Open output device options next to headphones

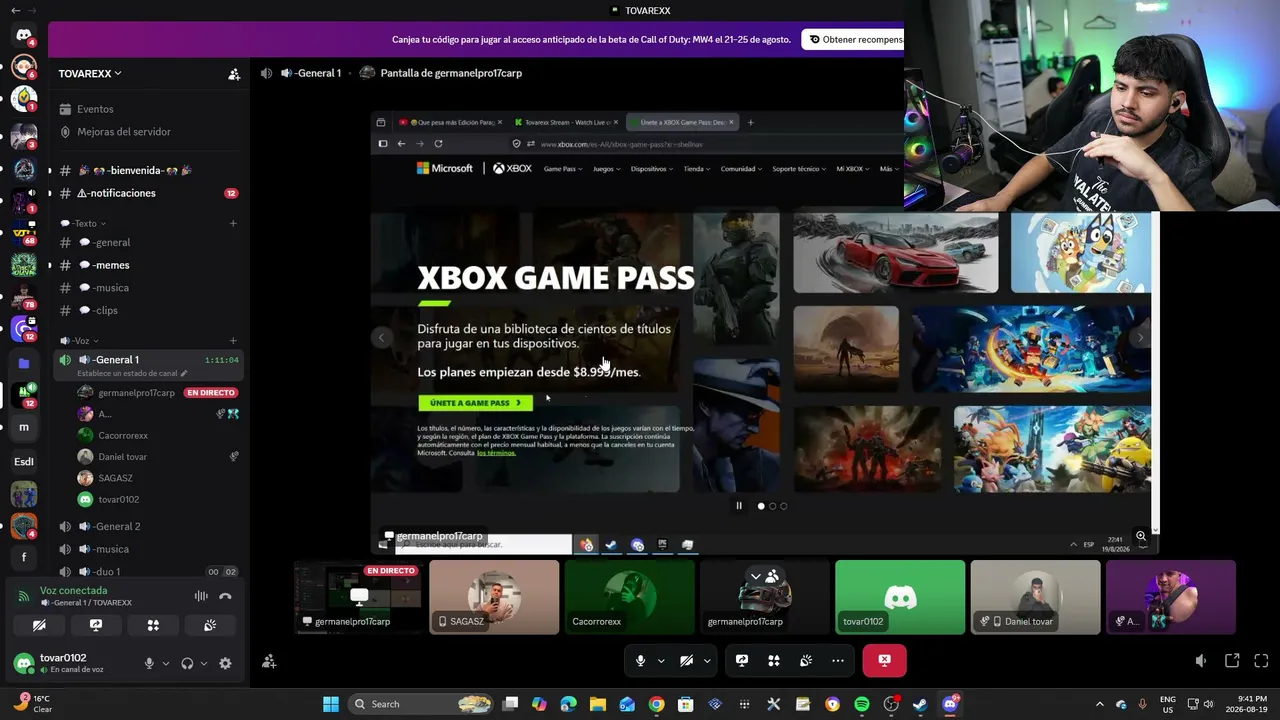tap(204, 663)
